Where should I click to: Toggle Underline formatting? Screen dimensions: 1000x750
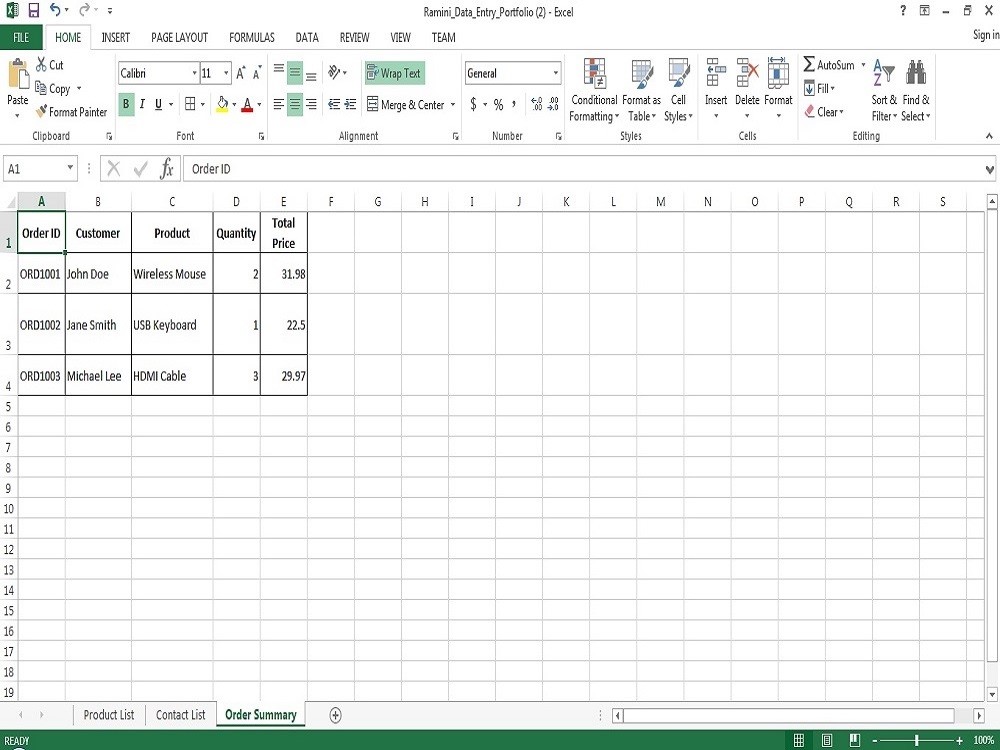coord(158,104)
